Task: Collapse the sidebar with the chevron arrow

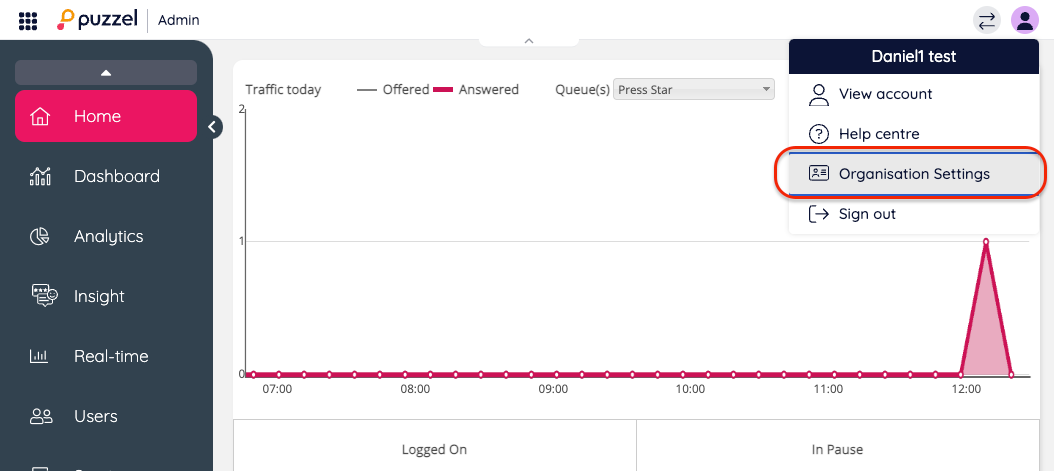Action: [x=212, y=126]
